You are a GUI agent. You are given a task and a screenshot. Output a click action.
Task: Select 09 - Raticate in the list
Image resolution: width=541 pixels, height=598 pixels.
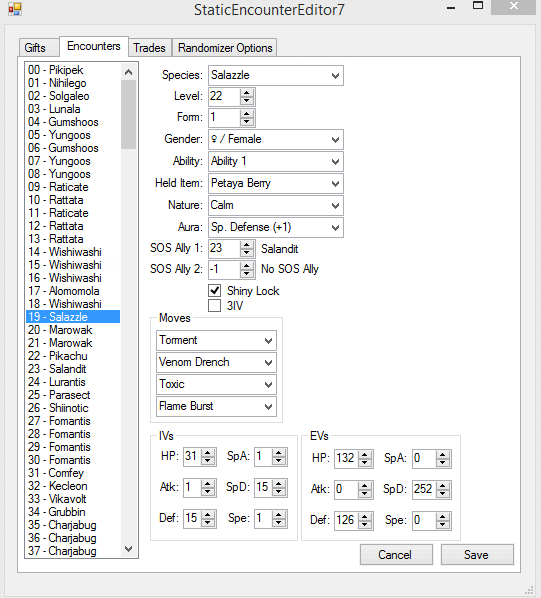tap(73, 187)
